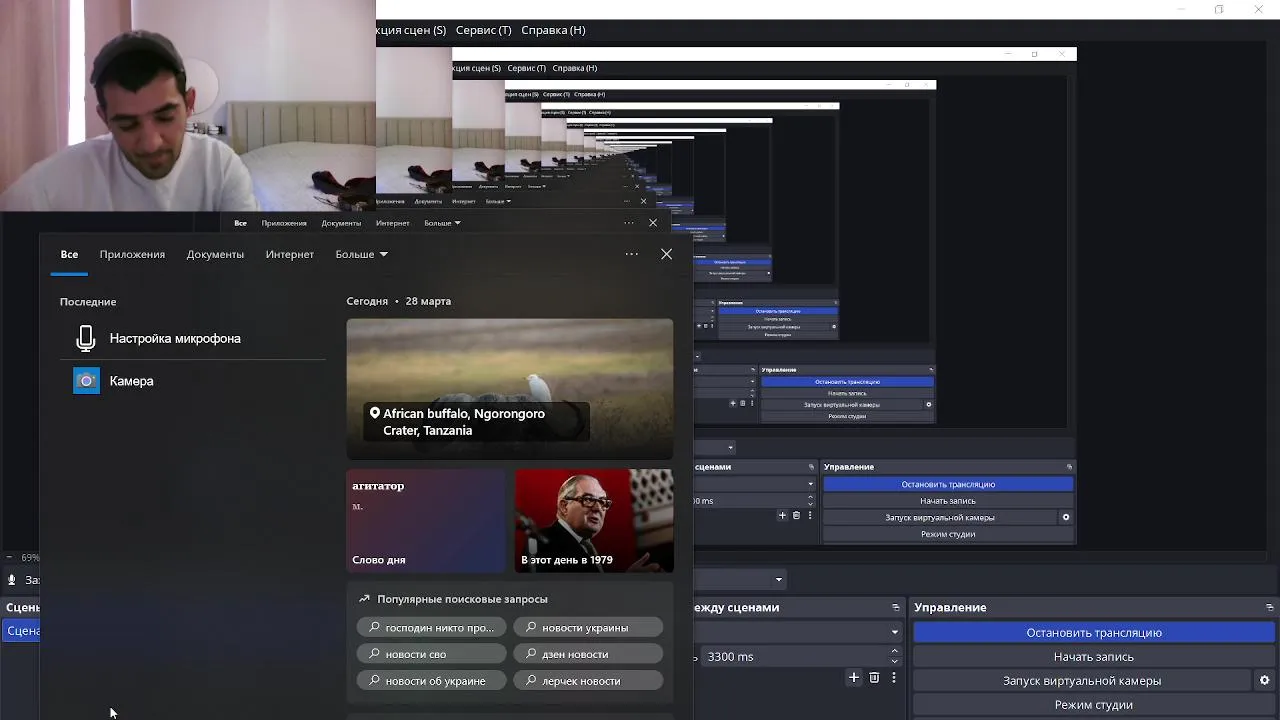1280x720 pixels.
Task: Click Остановить трансляцию in main Управление dock
Action: (x=1094, y=633)
